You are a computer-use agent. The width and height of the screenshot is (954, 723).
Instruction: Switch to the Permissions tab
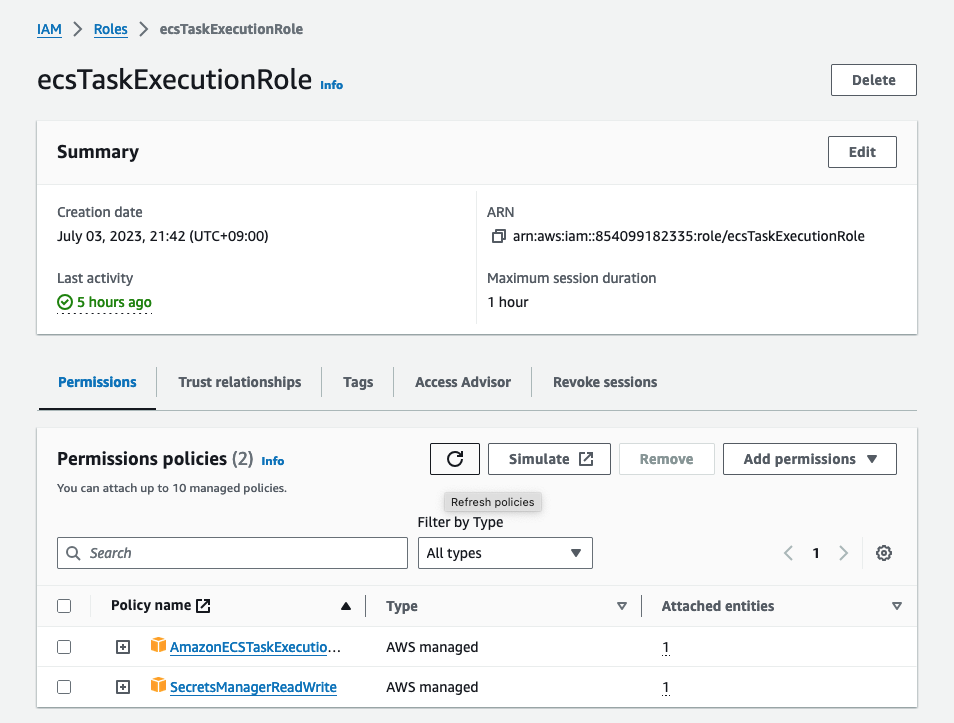point(97,382)
